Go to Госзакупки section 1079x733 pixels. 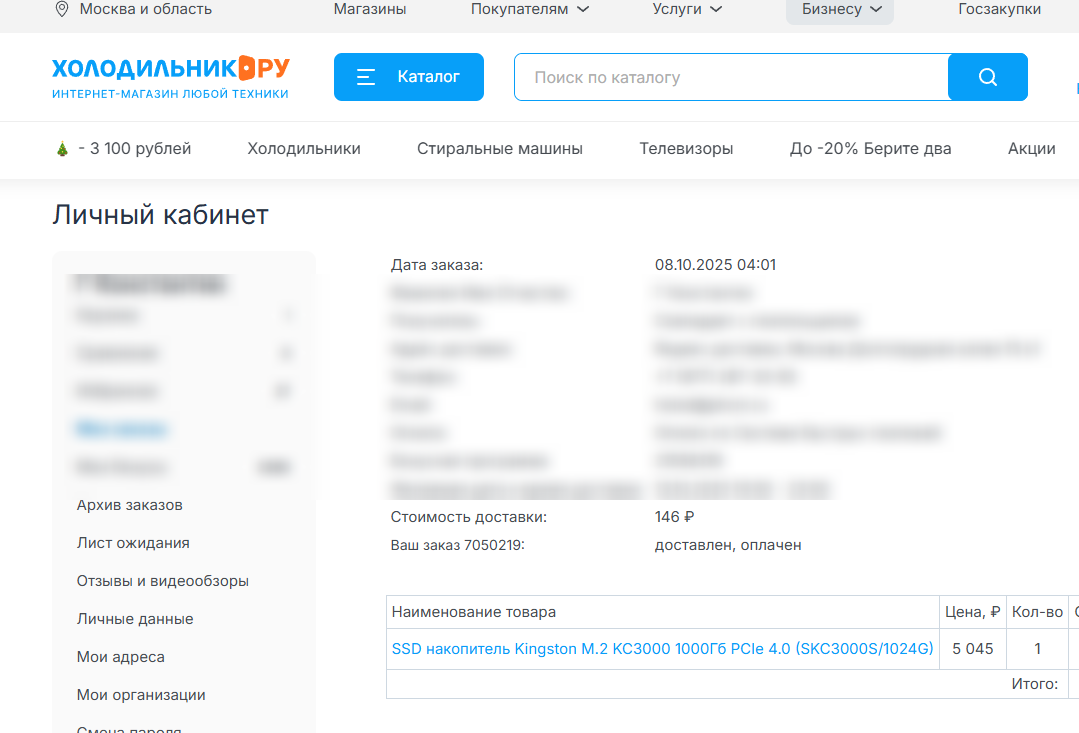[x=999, y=9]
